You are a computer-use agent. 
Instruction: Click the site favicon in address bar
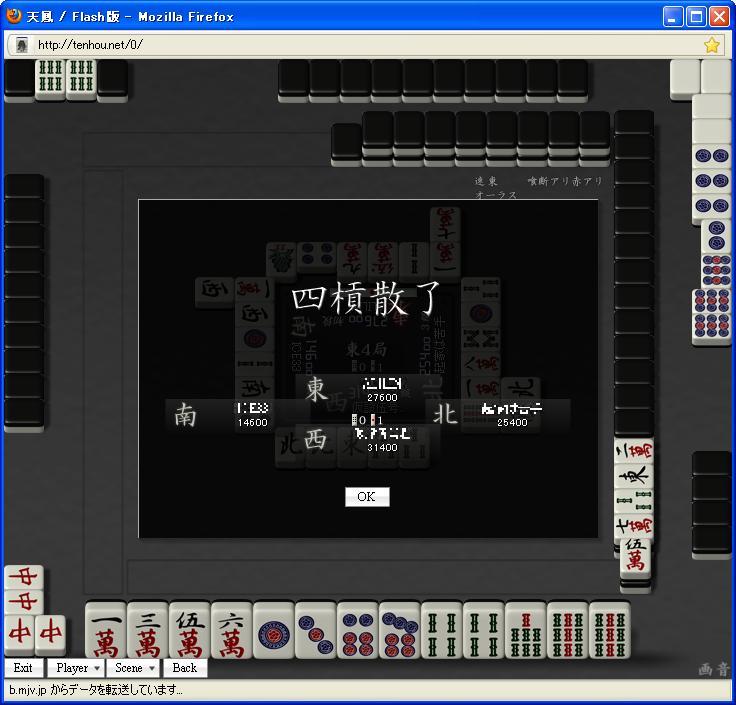[22, 45]
